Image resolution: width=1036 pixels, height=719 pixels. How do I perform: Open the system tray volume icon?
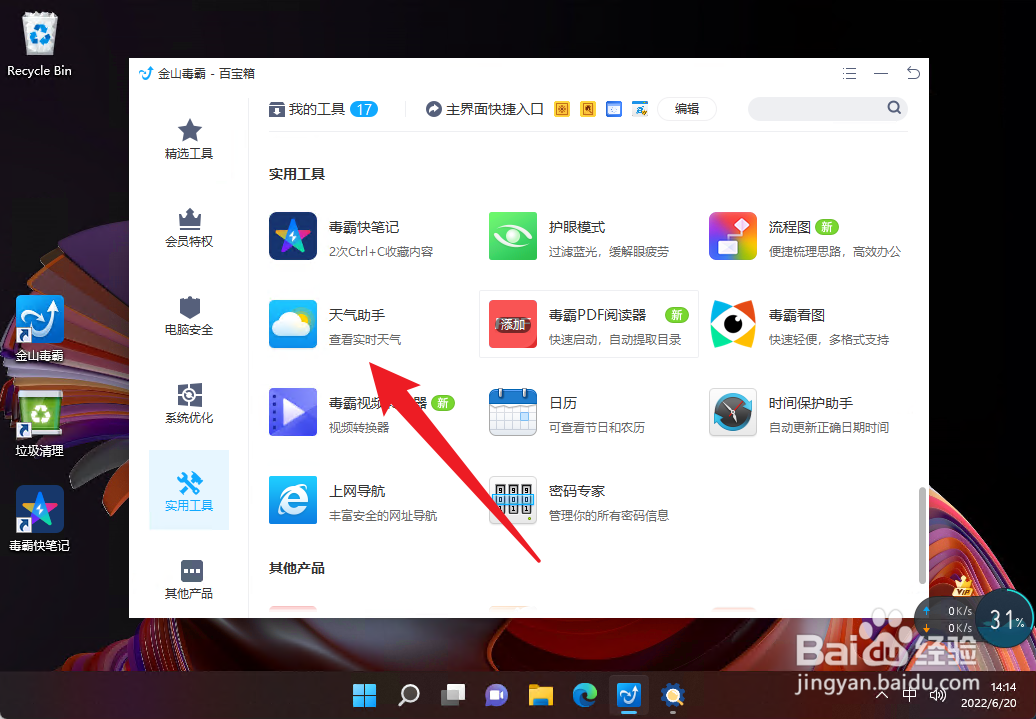[x=938, y=695]
